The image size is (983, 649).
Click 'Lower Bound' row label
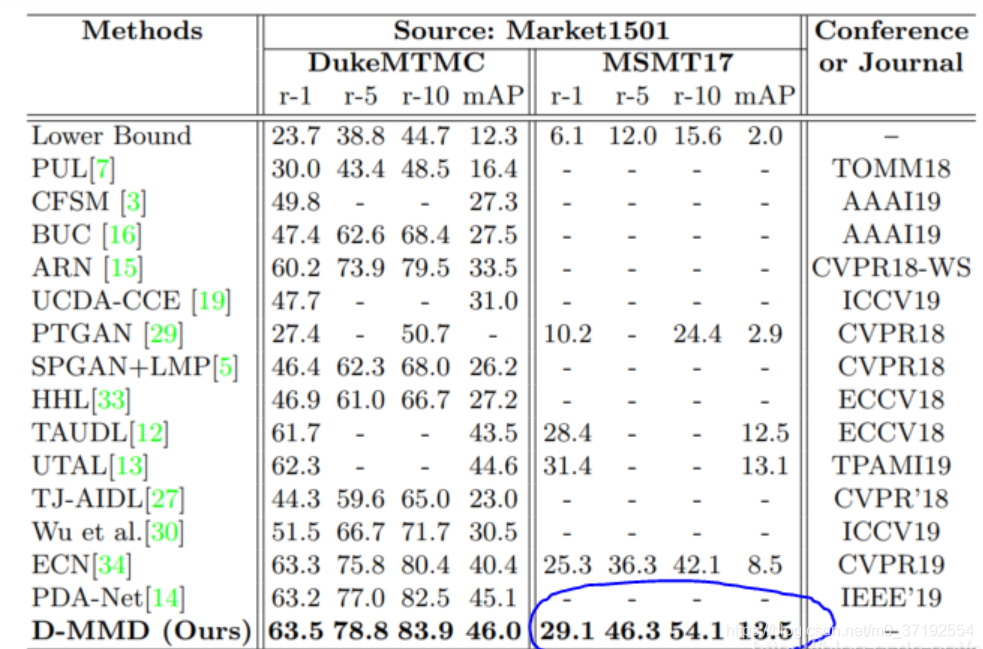tap(112, 135)
